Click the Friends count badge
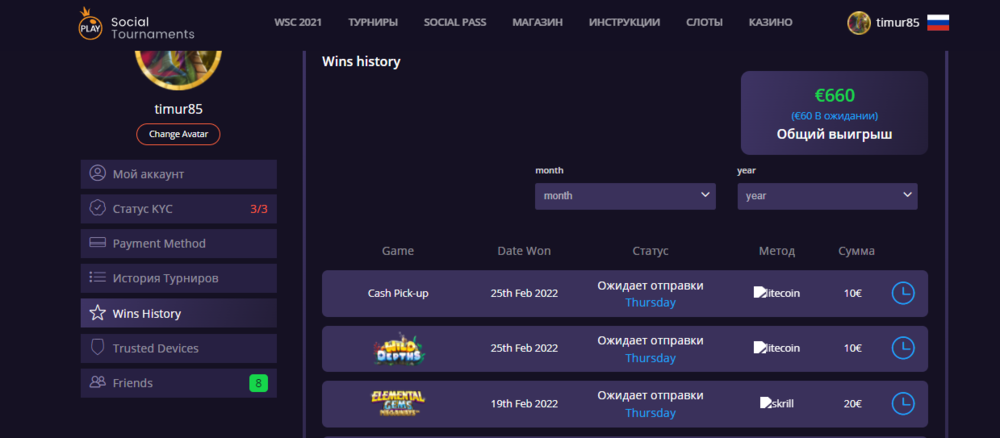Viewport: 1000px width, 438px height. click(x=258, y=383)
